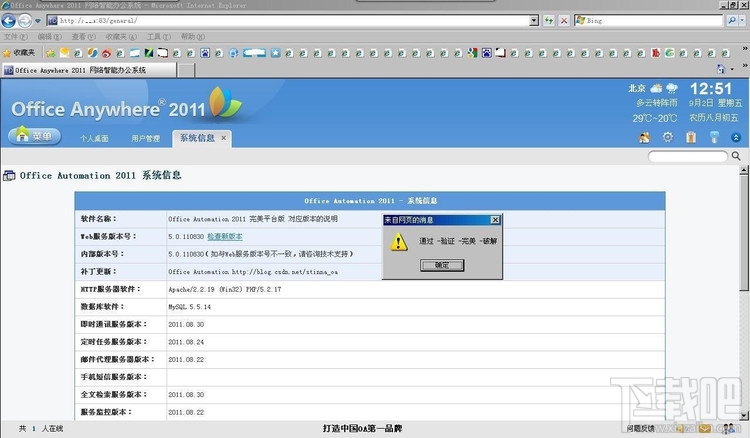The width and height of the screenshot is (750, 438).
Task: Select the 系统信息 tab
Action: [x=197, y=138]
